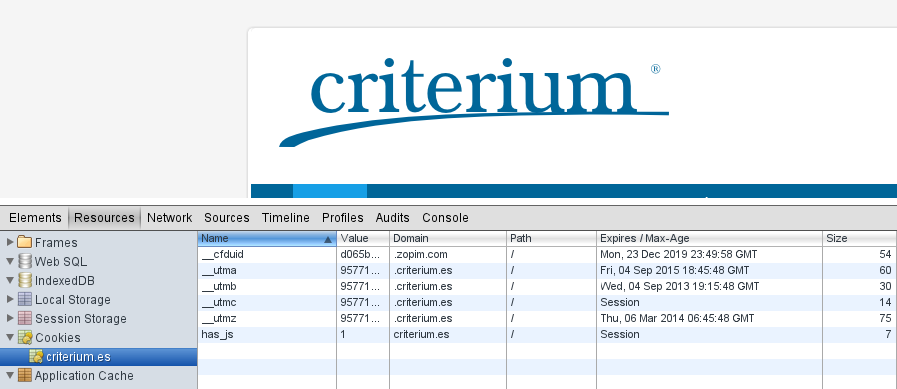Click the Web SQL database icon
Image resolution: width=897 pixels, height=389 pixels.
coord(25,261)
